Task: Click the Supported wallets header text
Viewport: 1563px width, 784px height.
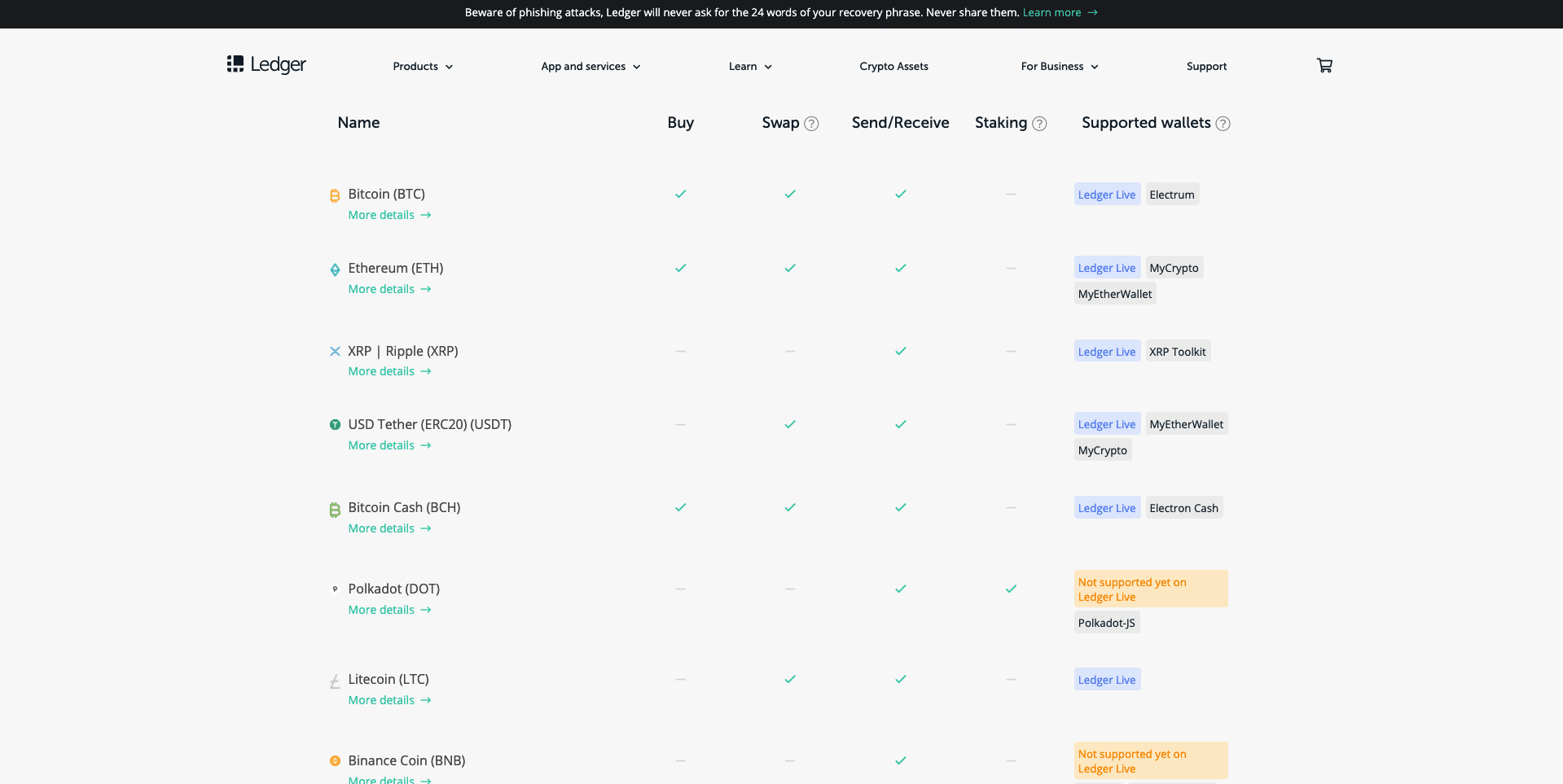Action: click(1146, 123)
